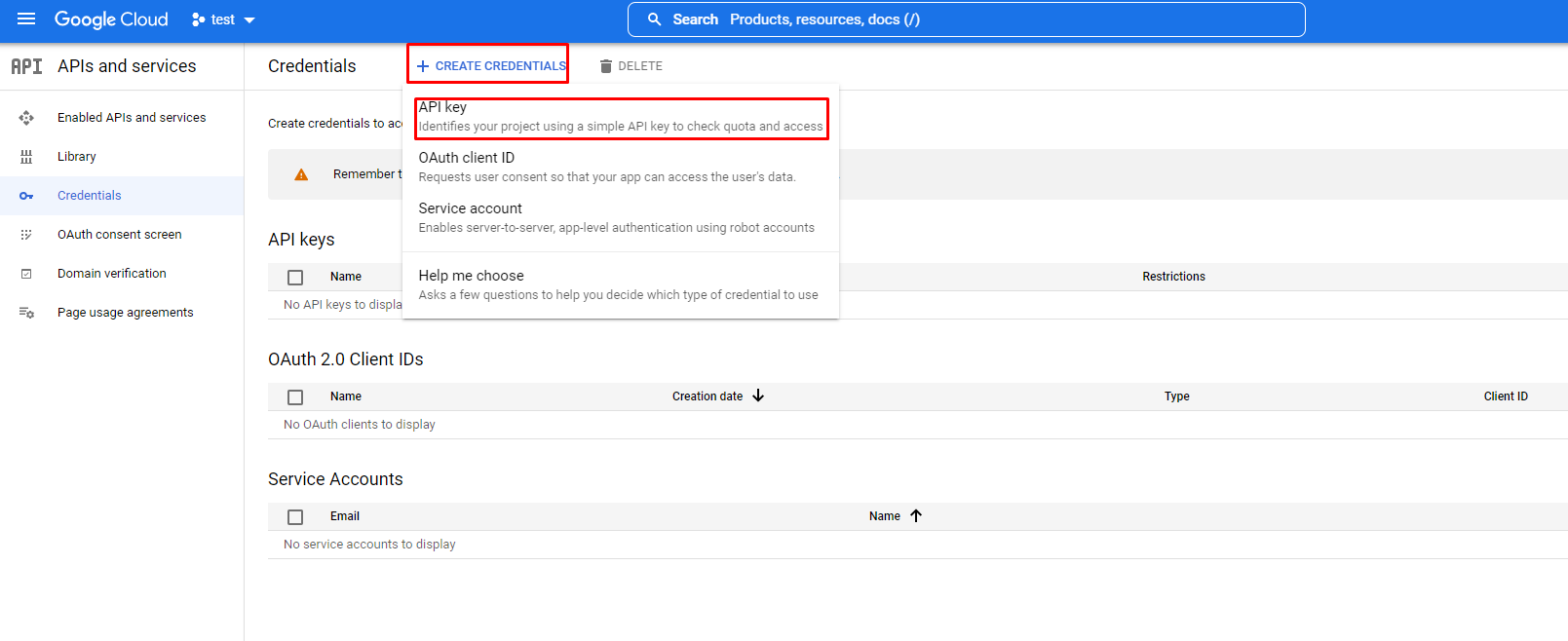
Task: Click the DELETE button
Action: 631,66
